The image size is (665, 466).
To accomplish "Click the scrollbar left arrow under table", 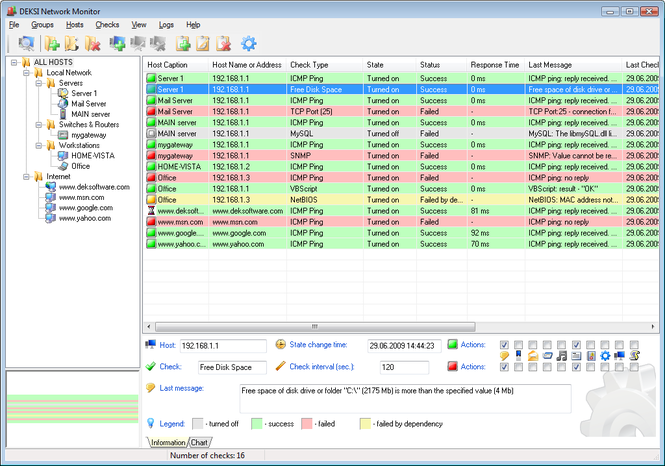I will coord(148,326).
